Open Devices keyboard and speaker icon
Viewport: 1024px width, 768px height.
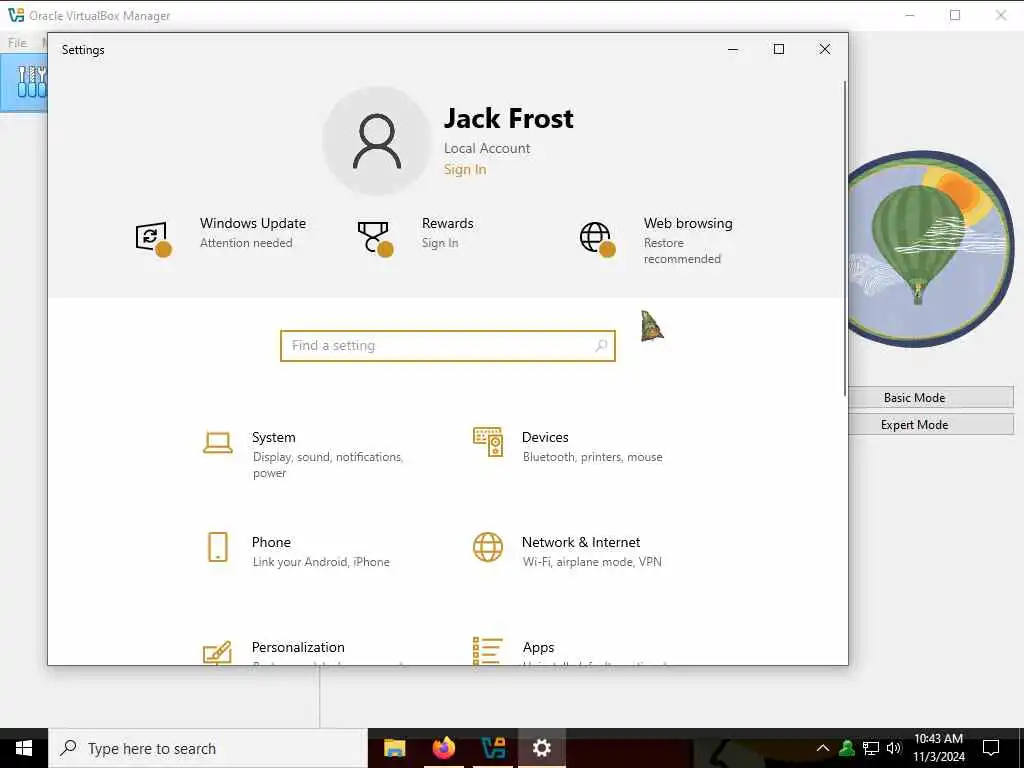coord(488,442)
